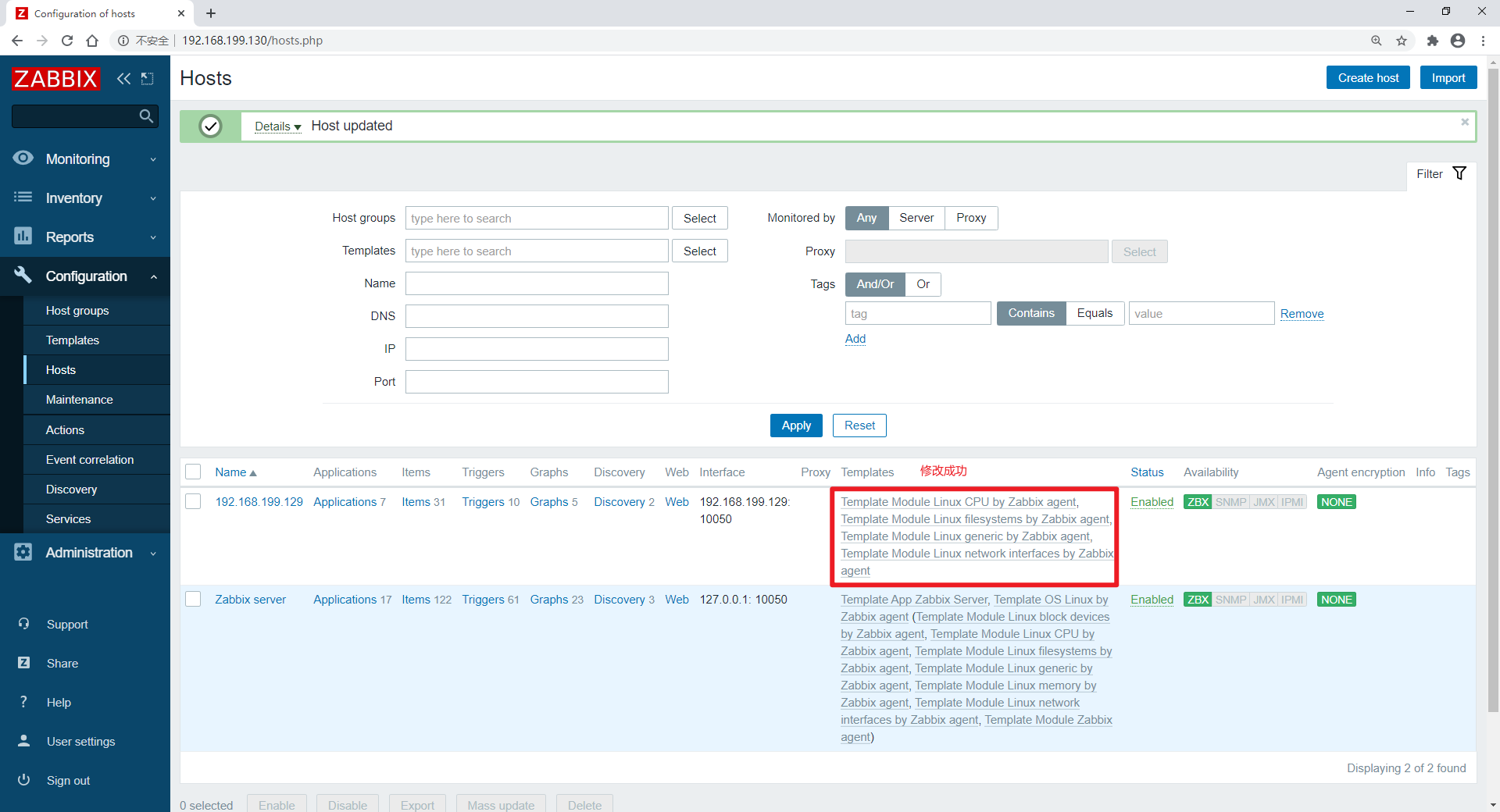Check the select-all hosts checkbox
This screenshot has width=1500, height=812.
(193, 472)
